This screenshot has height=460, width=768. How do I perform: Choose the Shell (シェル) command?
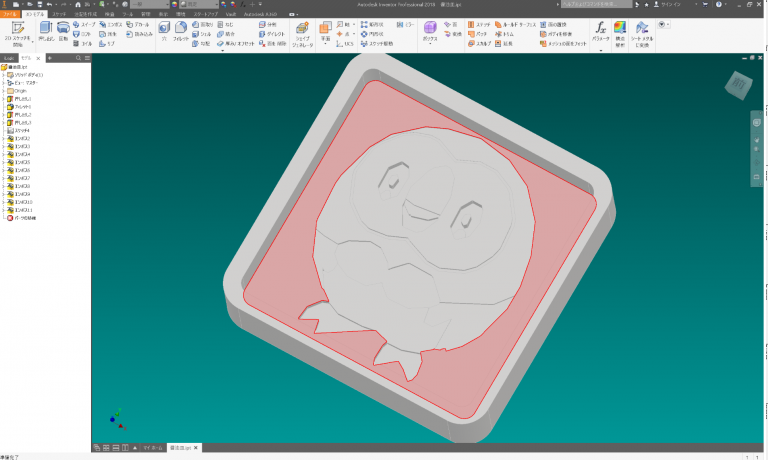pyautogui.click(x=202, y=34)
